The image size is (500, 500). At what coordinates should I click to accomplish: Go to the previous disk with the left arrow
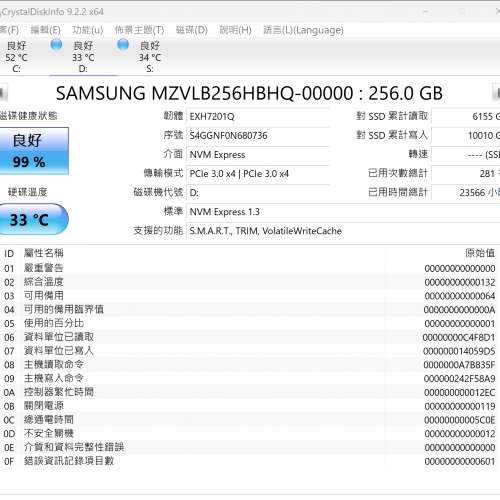point(3,93)
